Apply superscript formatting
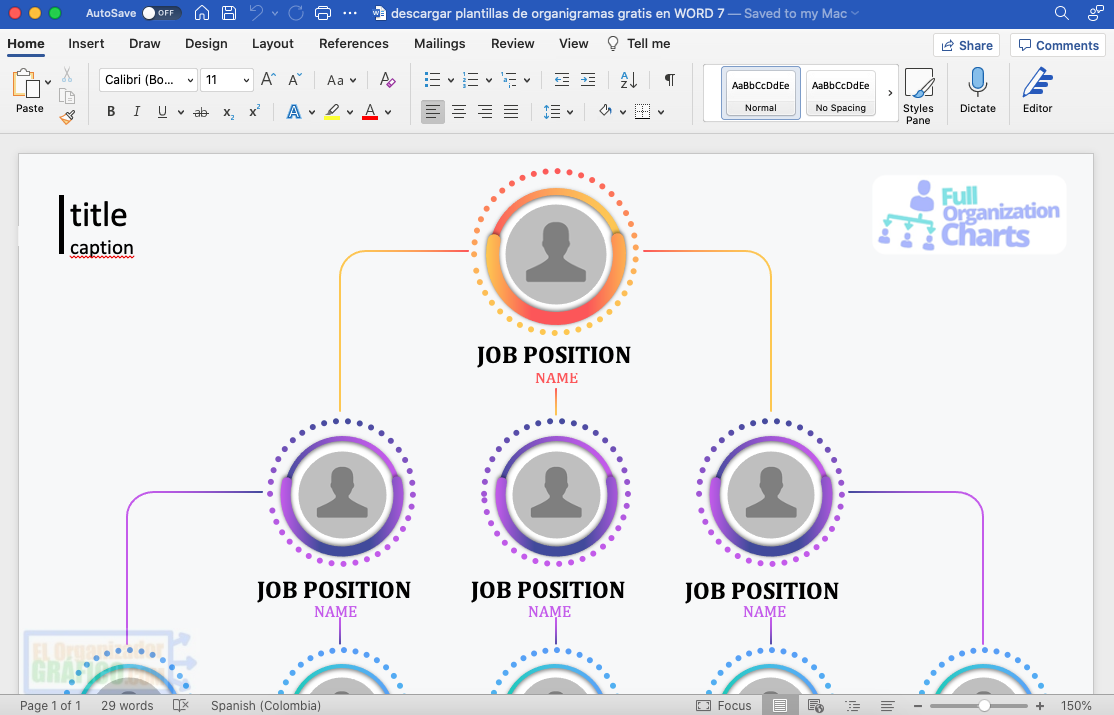The width and height of the screenshot is (1114, 715). pyautogui.click(x=254, y=112)
